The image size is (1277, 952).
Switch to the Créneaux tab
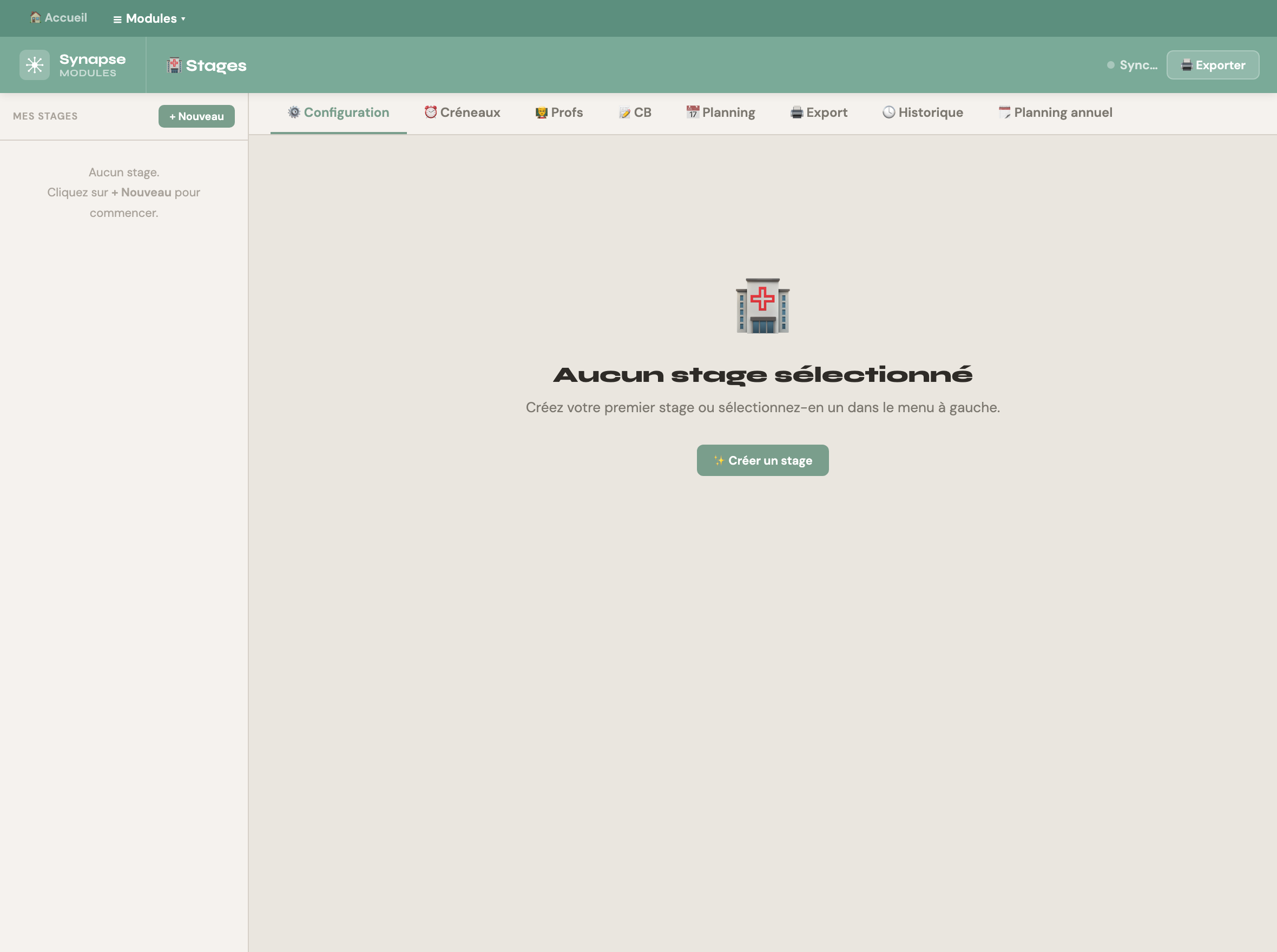point(462,113)
